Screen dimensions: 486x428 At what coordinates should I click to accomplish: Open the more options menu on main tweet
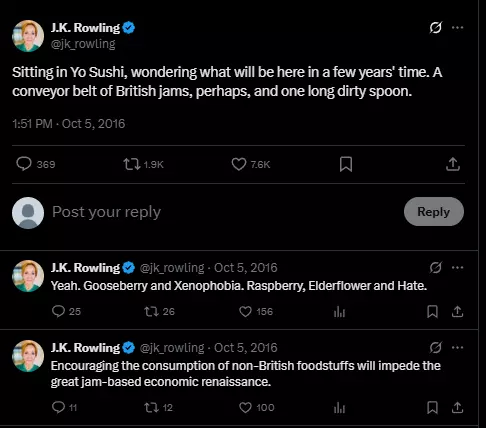(x=457, y=28)
